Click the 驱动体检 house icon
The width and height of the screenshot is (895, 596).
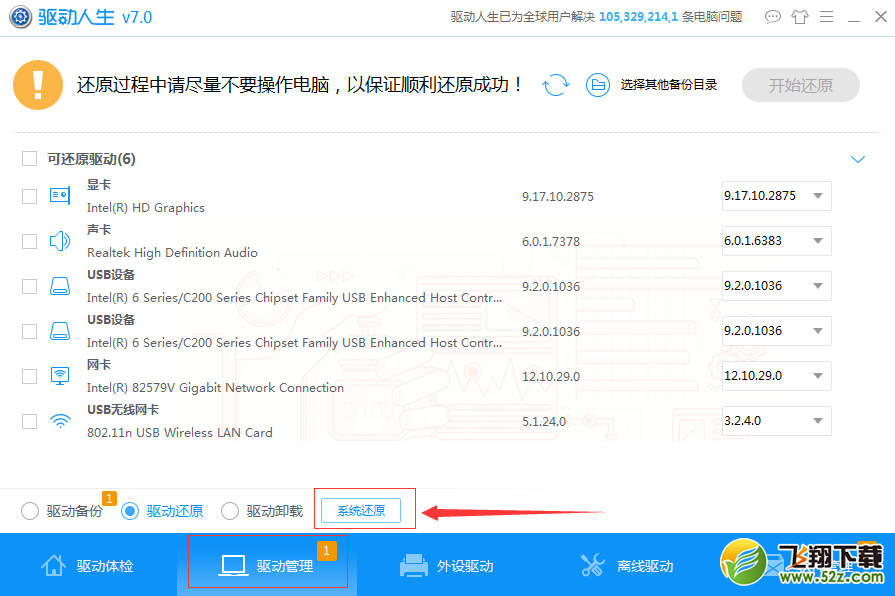(x=53, y=565)
